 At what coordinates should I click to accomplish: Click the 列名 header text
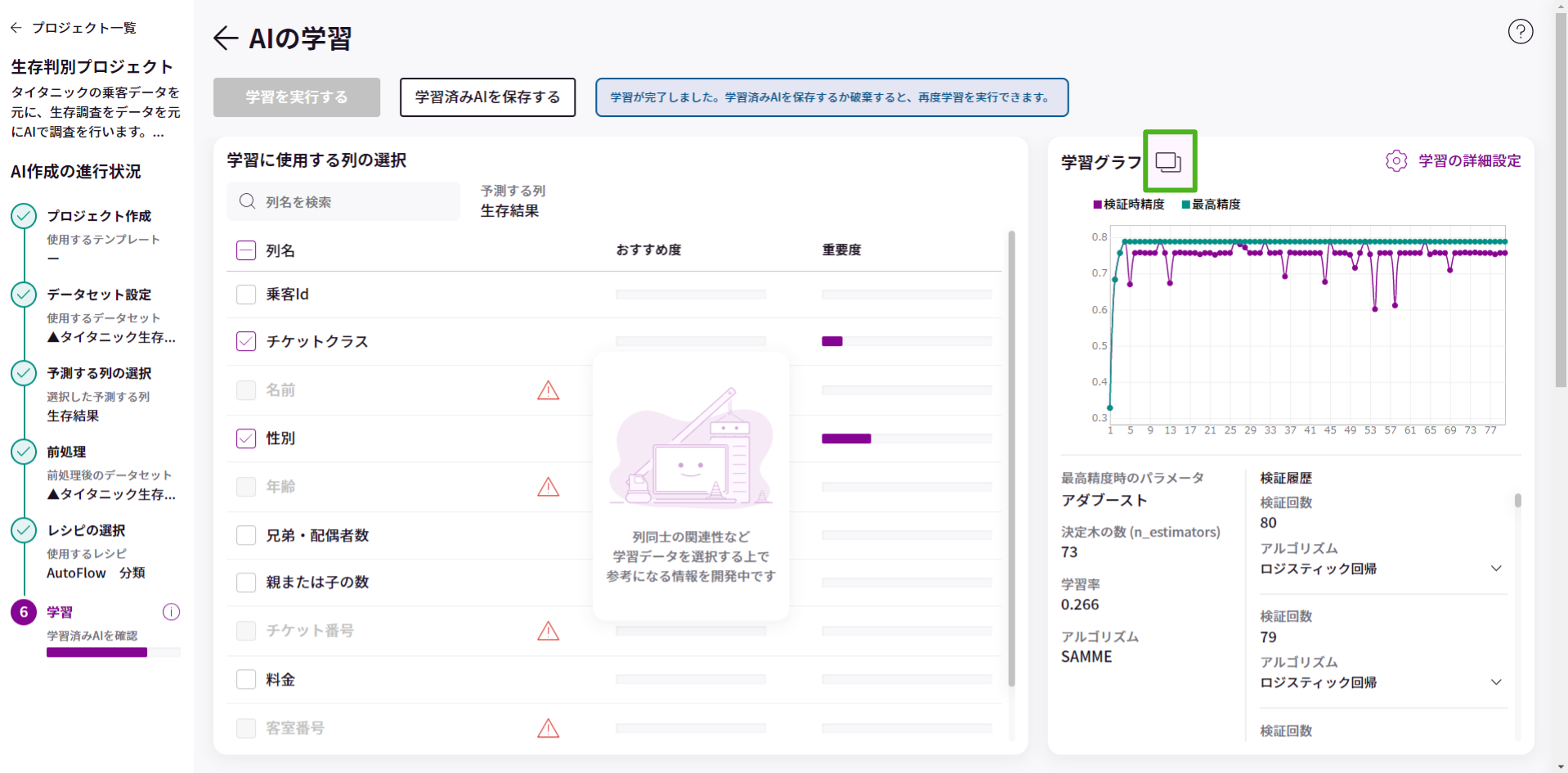tap(280, 250)
